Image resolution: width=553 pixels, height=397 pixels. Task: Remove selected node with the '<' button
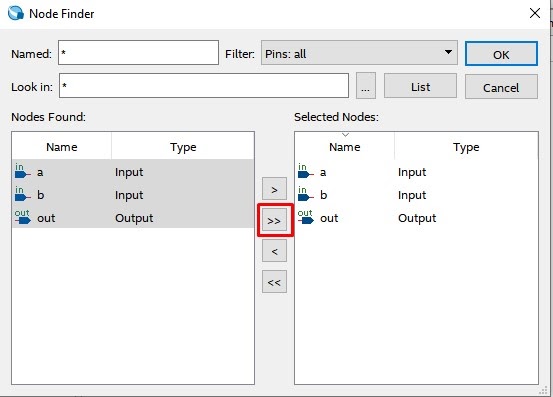(x=274, y=251)
